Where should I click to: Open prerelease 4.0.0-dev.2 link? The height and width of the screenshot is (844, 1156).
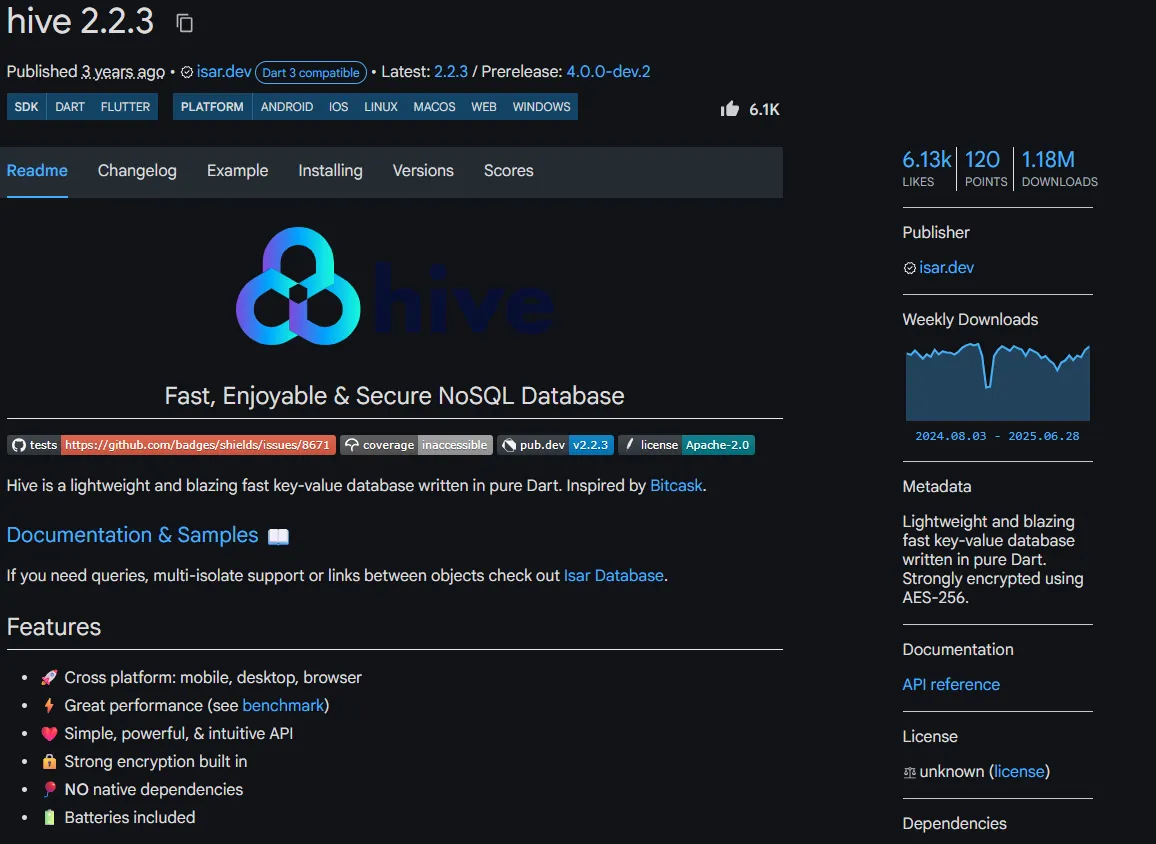608,72
